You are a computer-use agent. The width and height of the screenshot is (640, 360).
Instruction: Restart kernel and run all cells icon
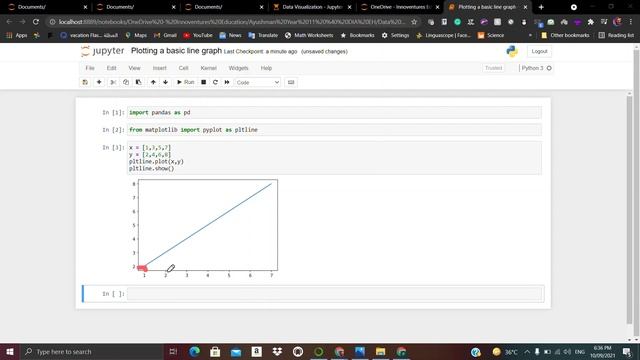point(227,82)
